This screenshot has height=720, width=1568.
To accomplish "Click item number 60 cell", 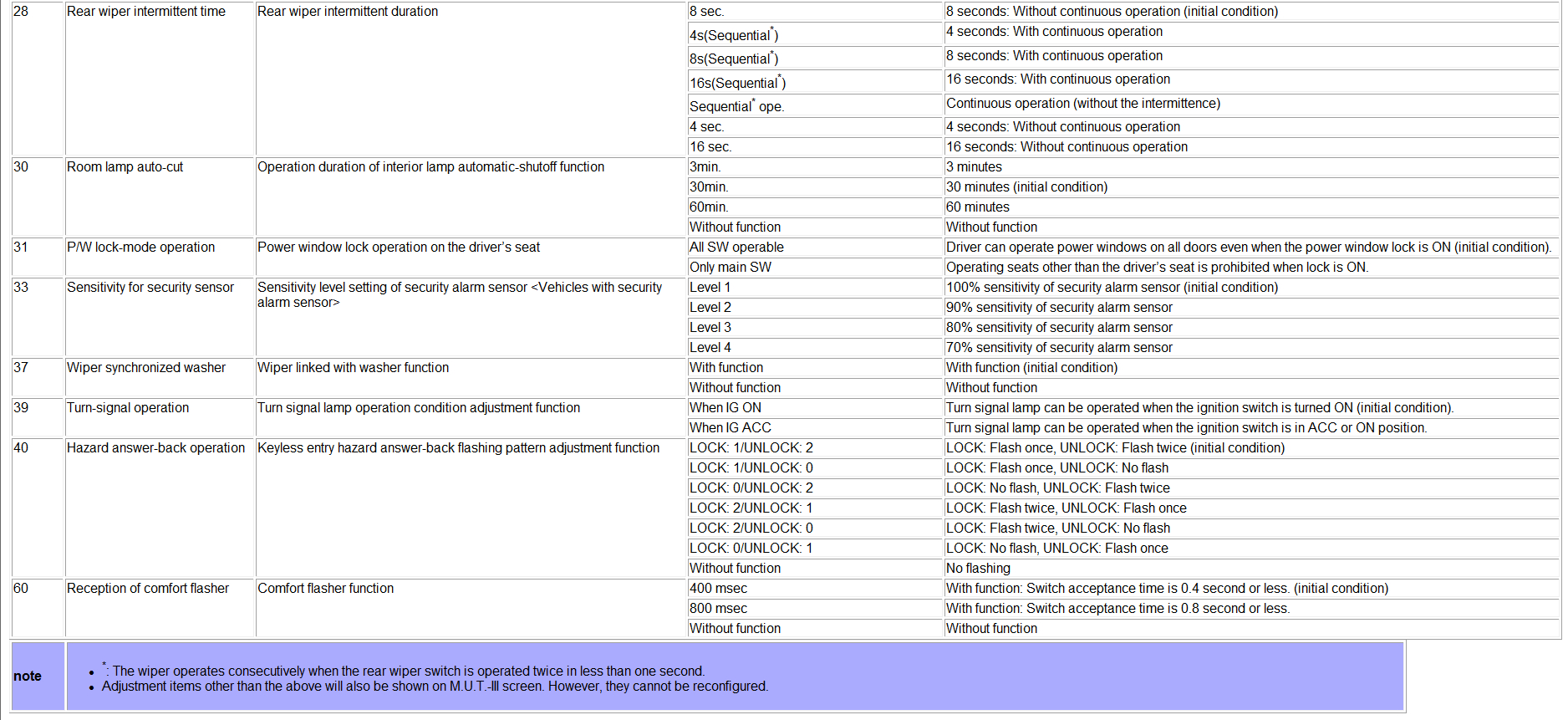I will [38, 609].
